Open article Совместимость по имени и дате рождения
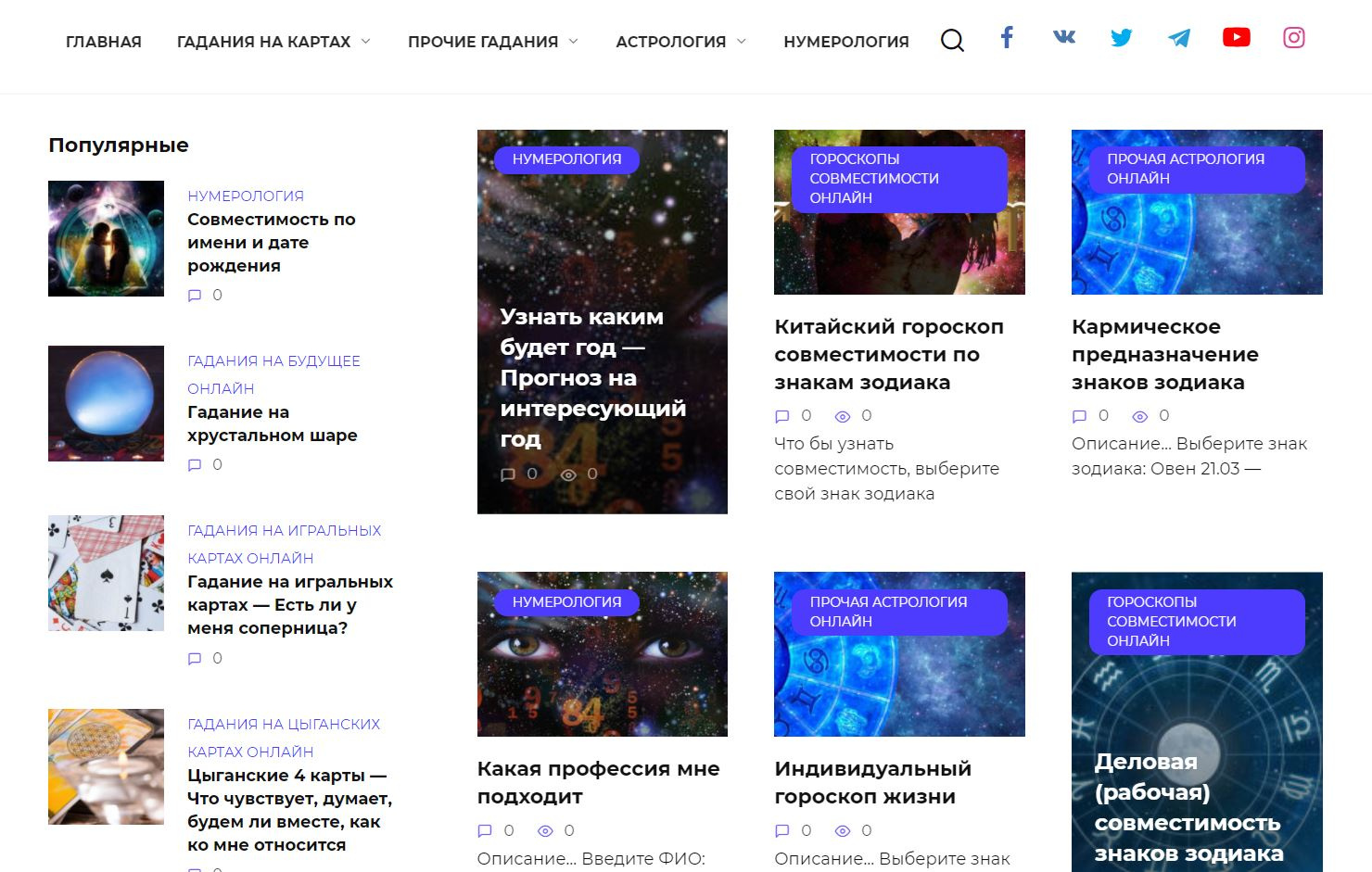 272,243
